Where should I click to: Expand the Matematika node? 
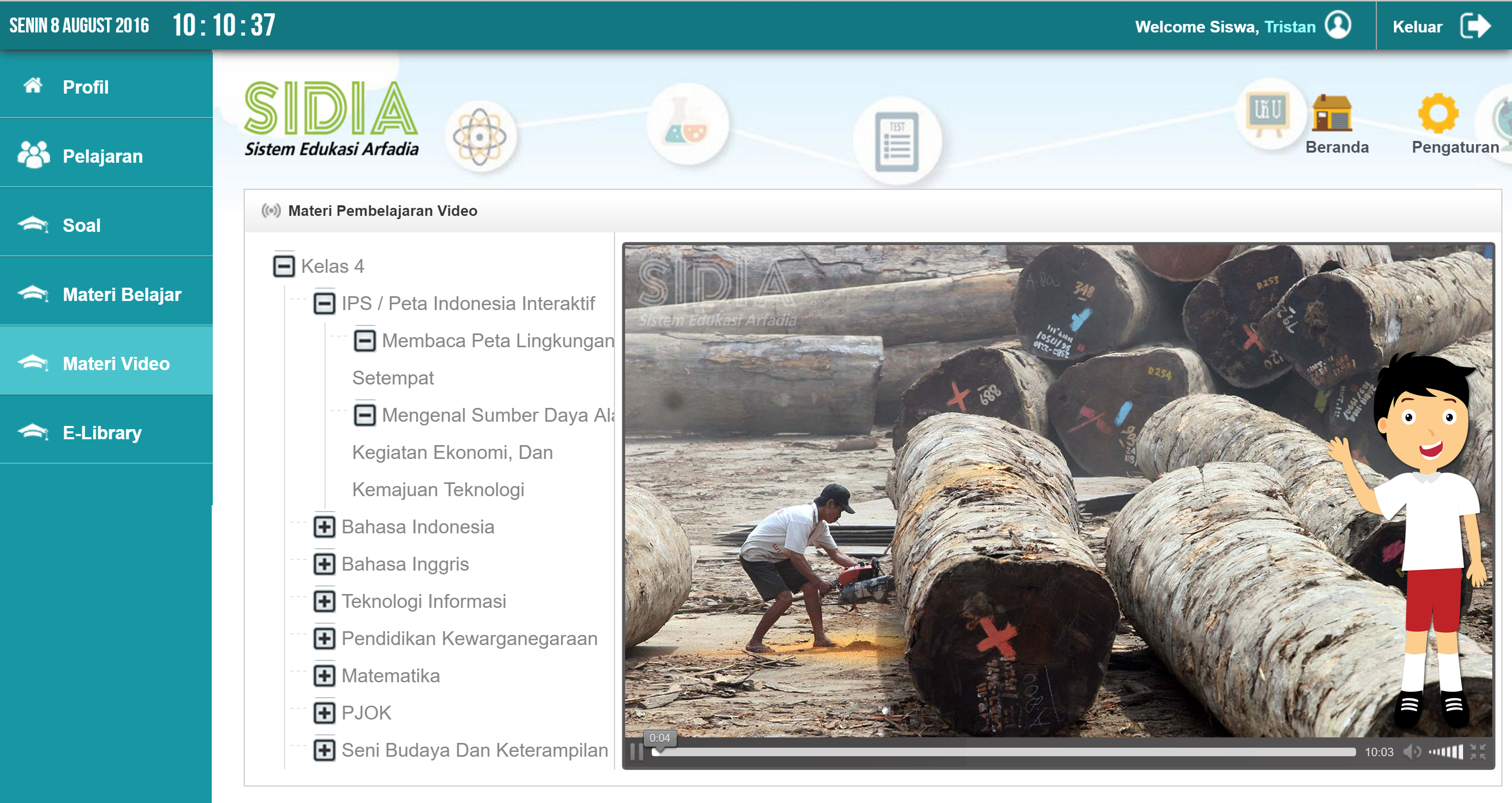(x=325, y=676)
